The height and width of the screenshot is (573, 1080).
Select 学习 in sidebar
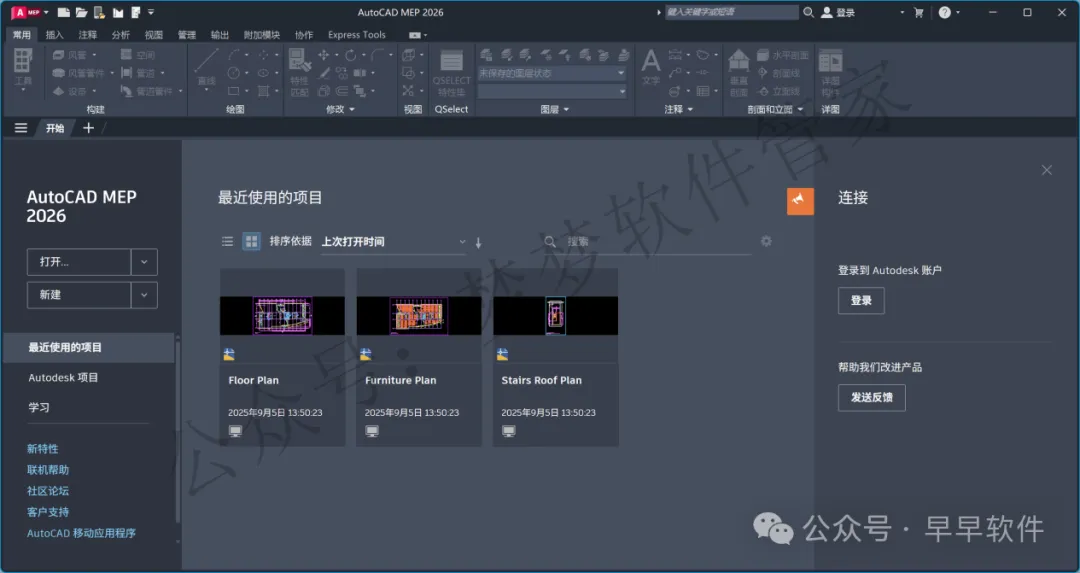coord(39,407)
